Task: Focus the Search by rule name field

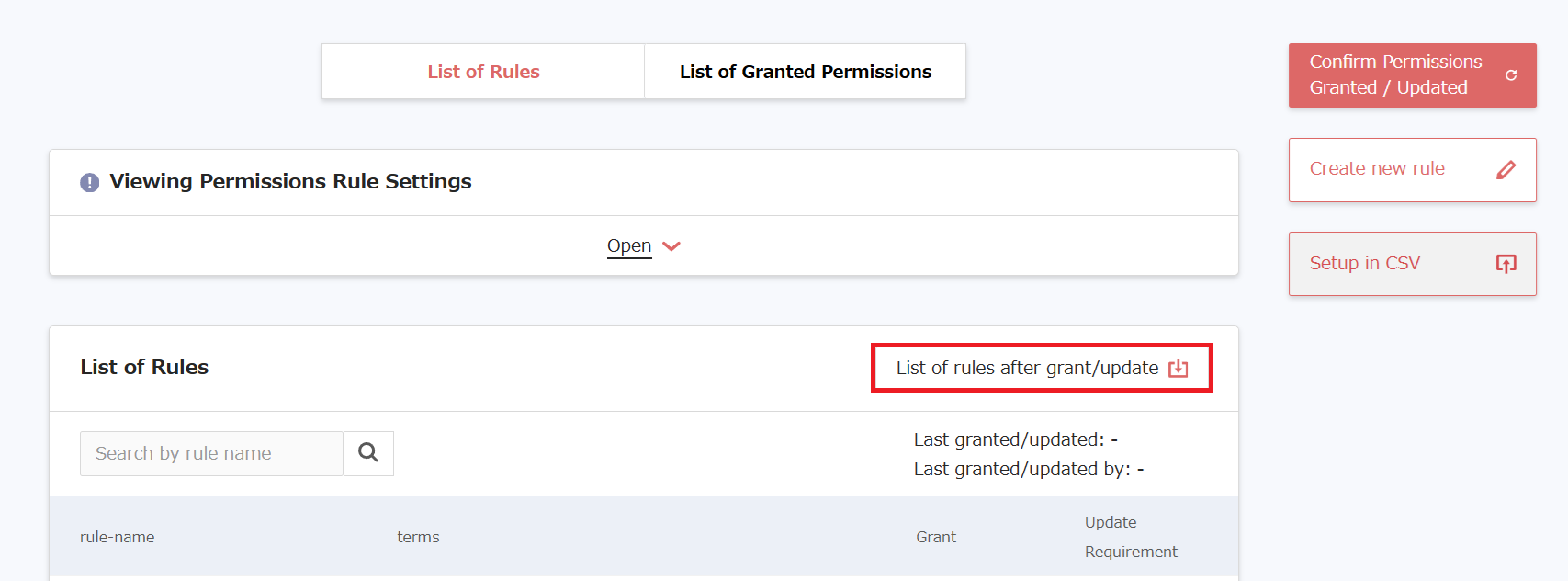Action: tap(211, 454)
